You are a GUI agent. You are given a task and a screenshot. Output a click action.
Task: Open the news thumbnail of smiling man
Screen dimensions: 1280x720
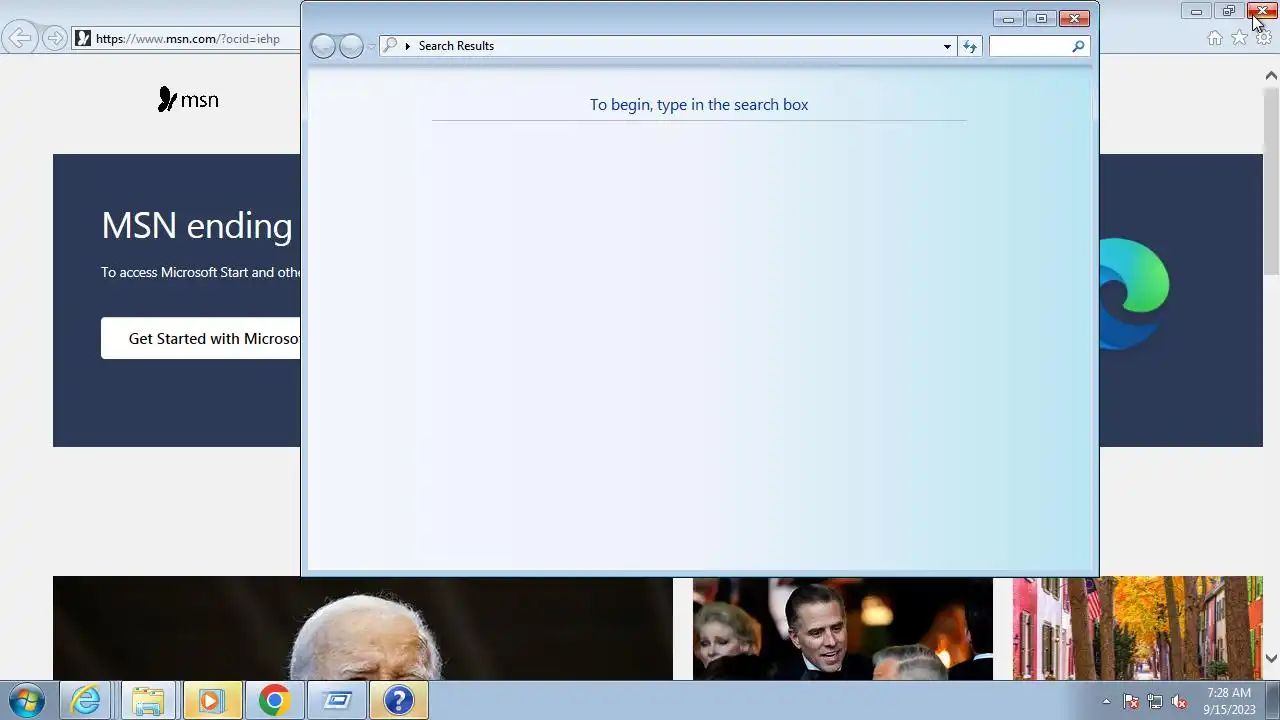(x=843, y=628)
